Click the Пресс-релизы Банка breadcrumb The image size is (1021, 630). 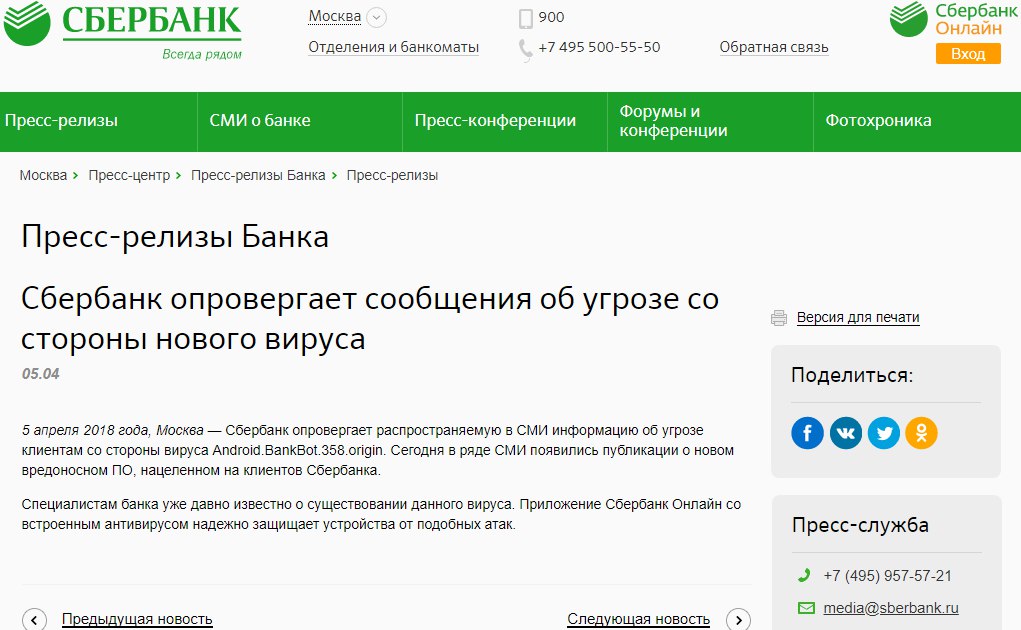[258, 176]
